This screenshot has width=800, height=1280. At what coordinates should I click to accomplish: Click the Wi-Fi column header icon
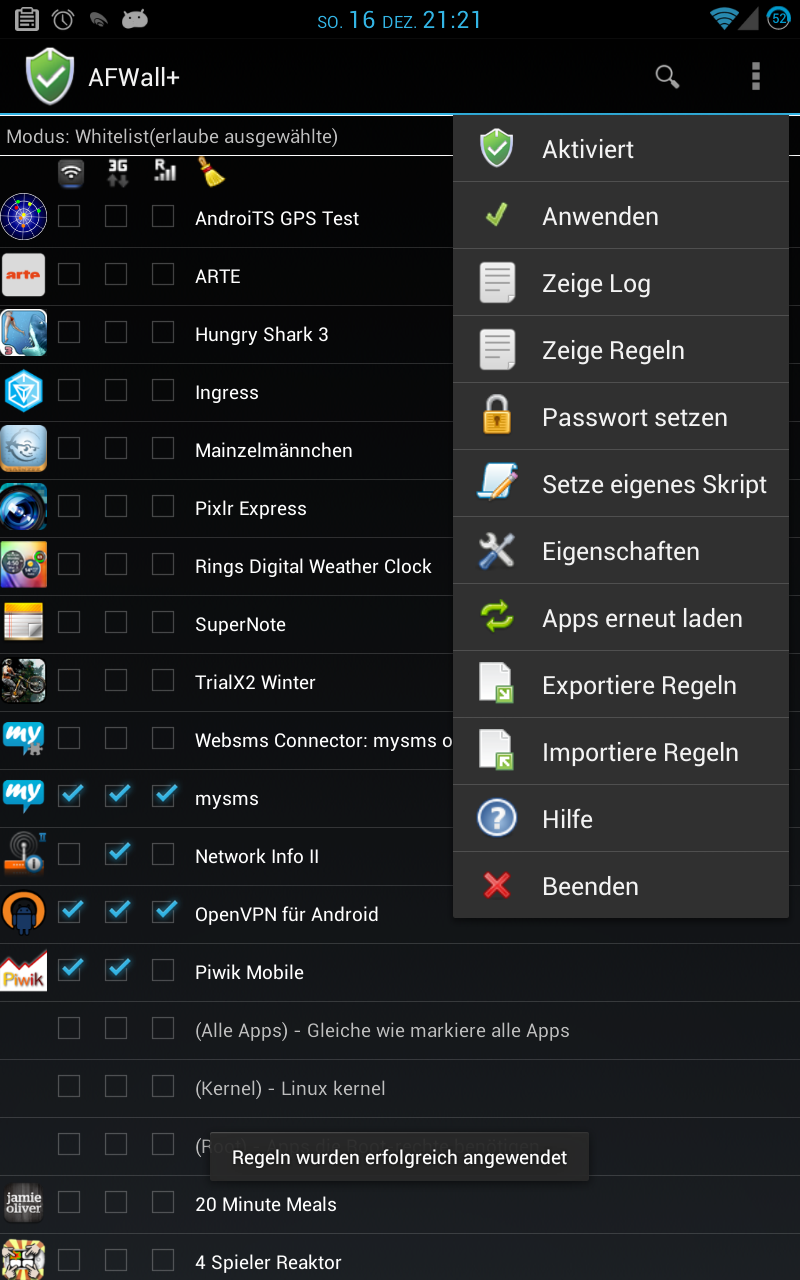tap(70, 172)
